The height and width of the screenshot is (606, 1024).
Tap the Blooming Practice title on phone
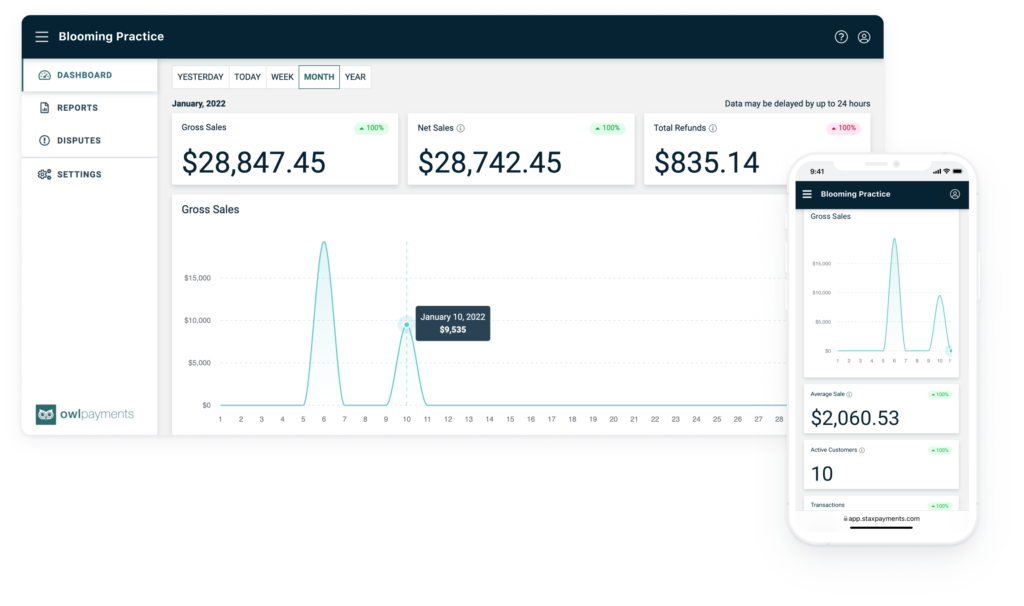856,194
